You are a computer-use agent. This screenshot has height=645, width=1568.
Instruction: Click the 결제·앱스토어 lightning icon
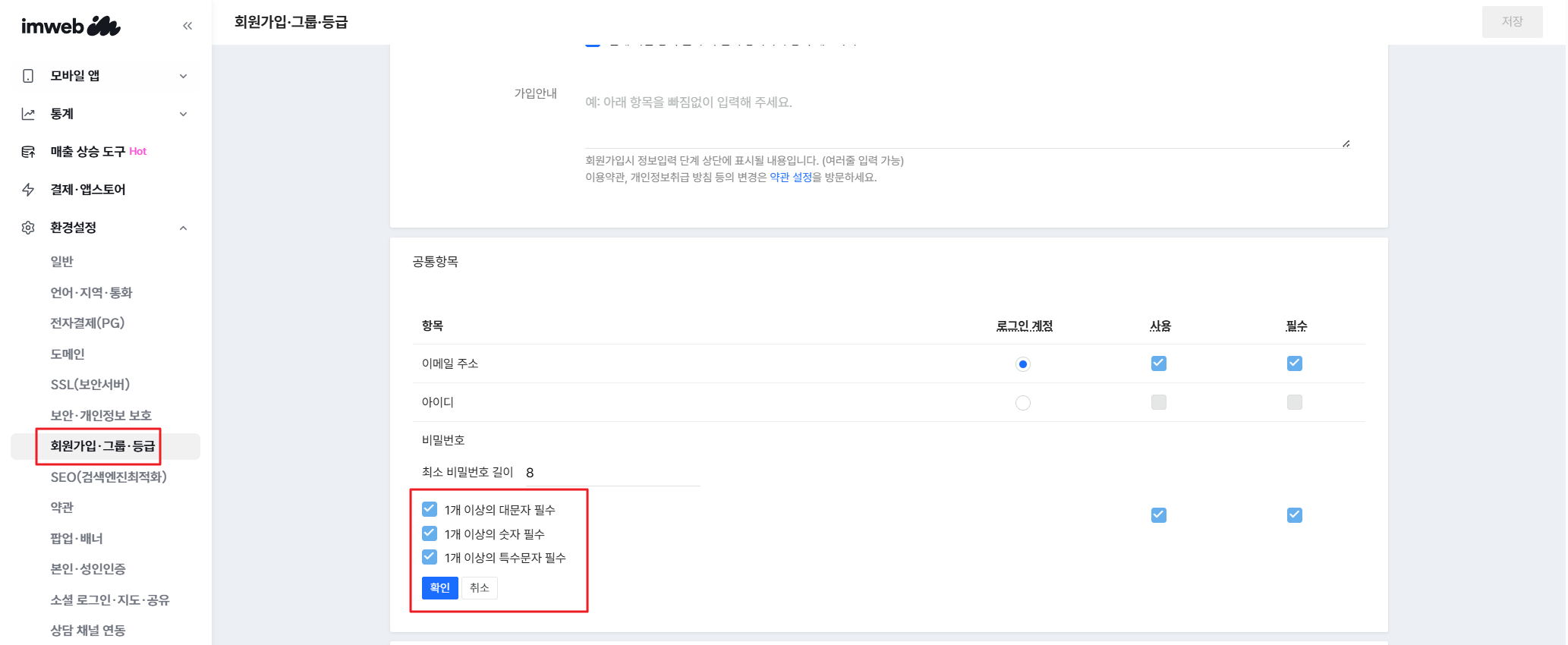click(27, 190)
